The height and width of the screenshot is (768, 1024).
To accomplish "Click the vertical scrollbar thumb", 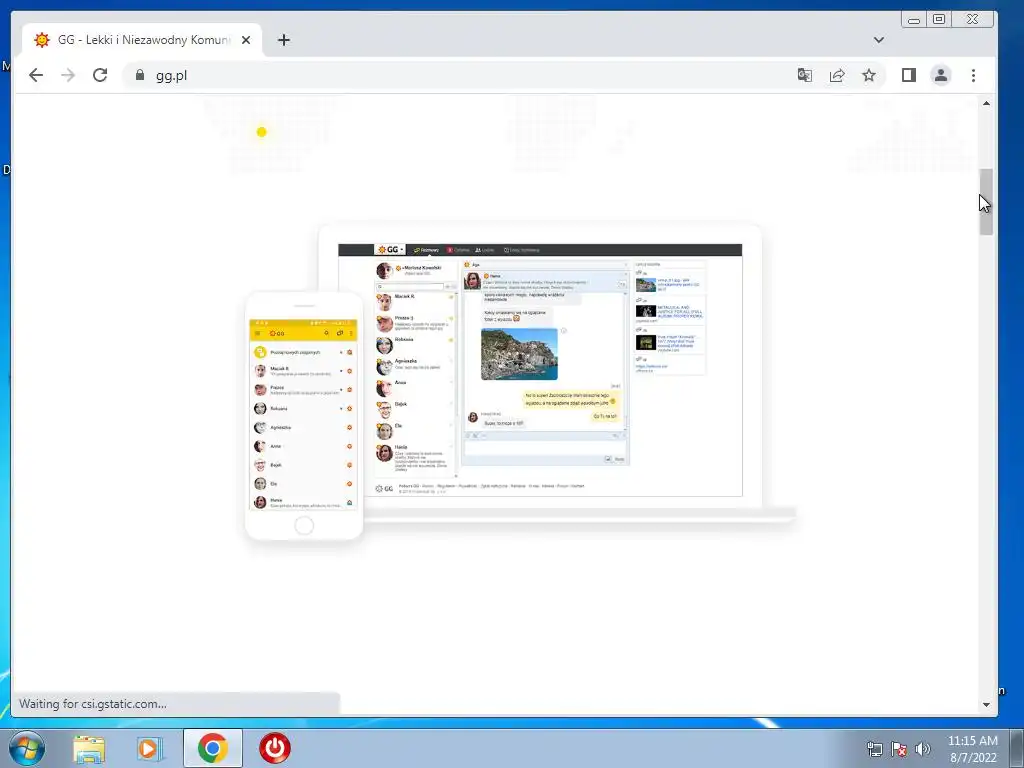I will tap(986, 202).
